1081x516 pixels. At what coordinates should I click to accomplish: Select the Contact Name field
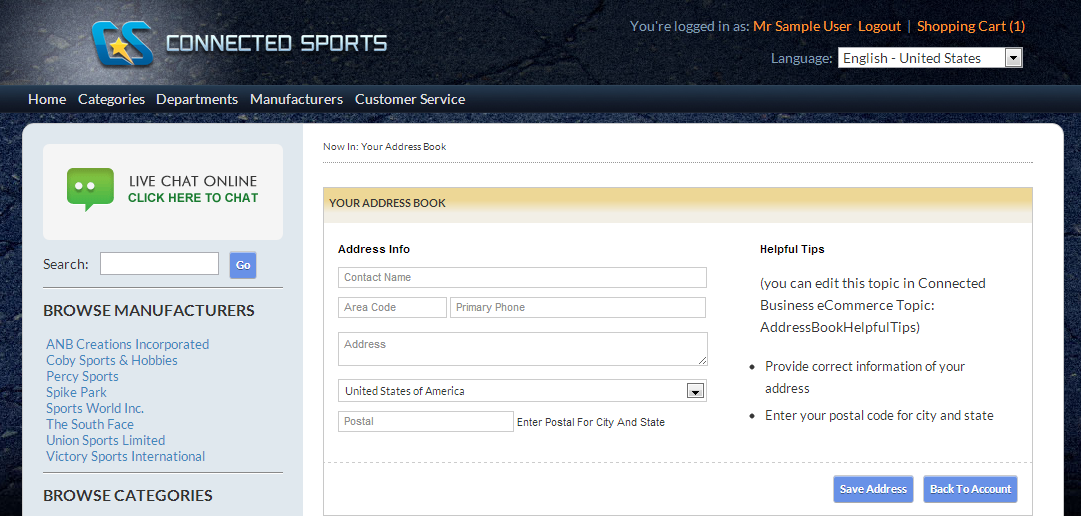(x=522, y=277)
